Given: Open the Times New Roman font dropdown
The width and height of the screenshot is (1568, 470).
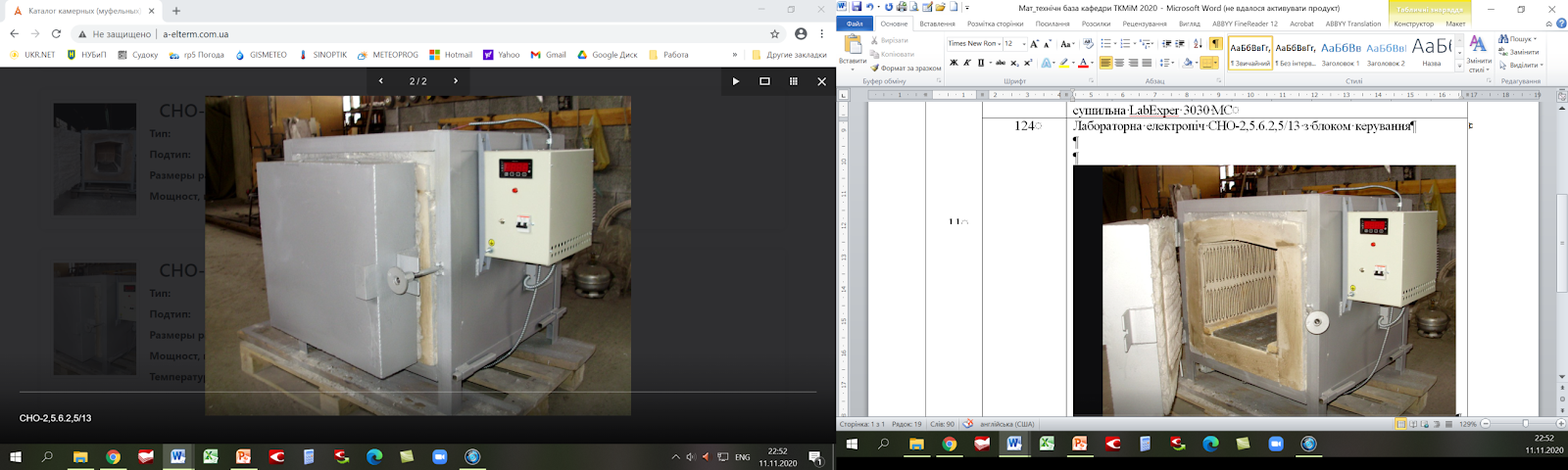Looking at the screenshot, I should coord(998,43).
